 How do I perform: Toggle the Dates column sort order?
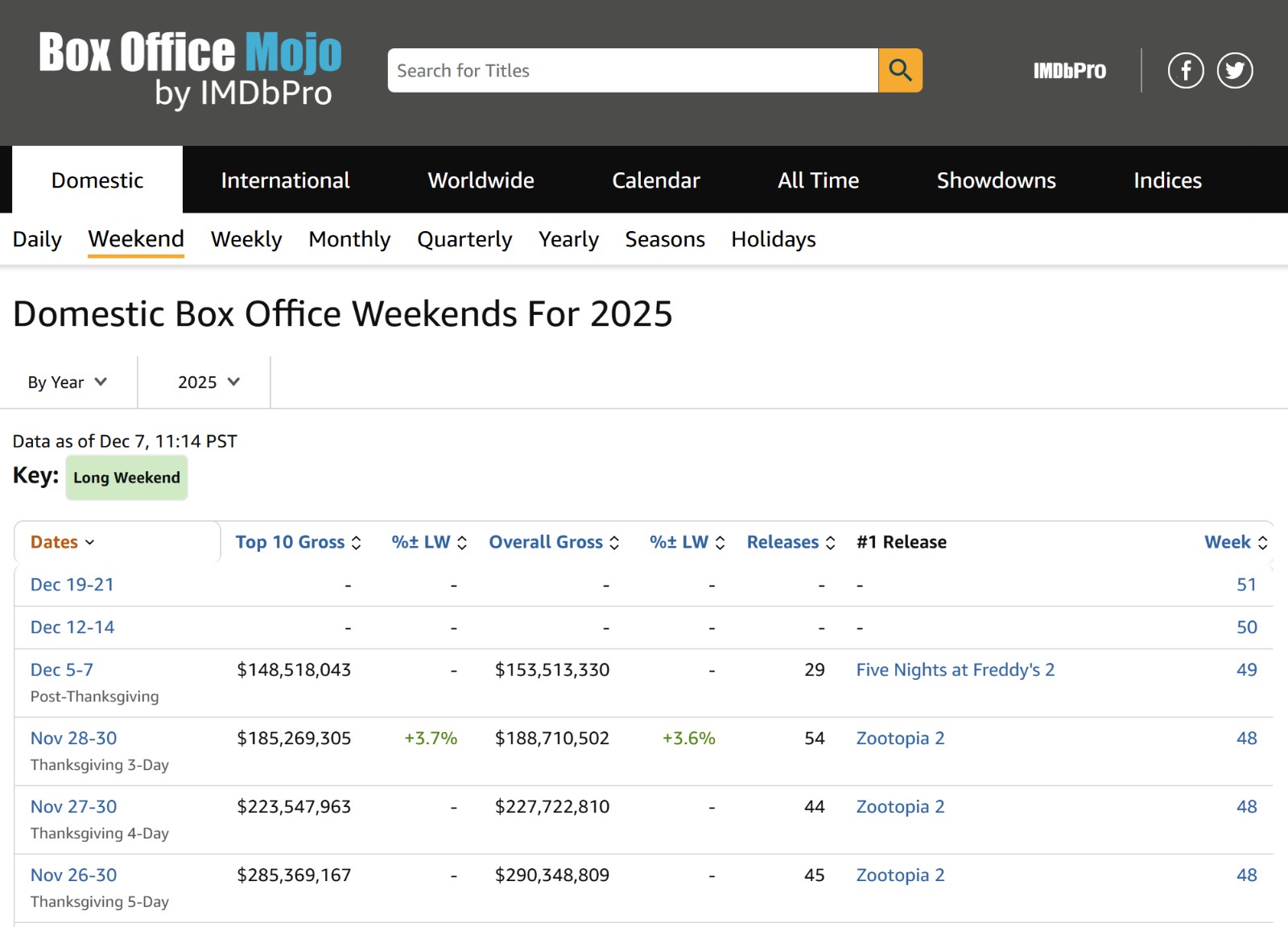click(x=63, y=542)
